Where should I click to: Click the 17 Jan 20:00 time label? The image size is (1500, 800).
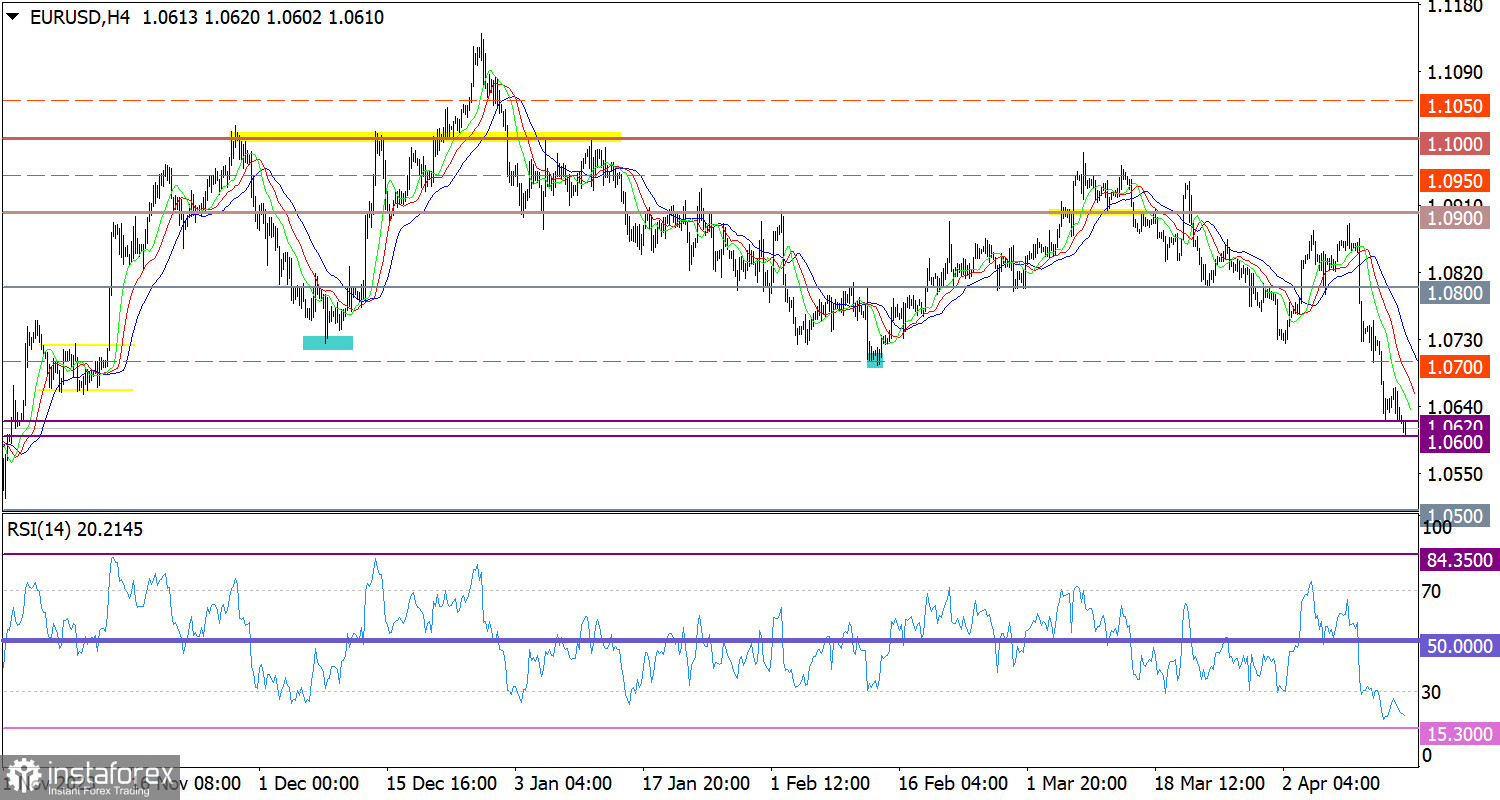click(x=697, y=782)
